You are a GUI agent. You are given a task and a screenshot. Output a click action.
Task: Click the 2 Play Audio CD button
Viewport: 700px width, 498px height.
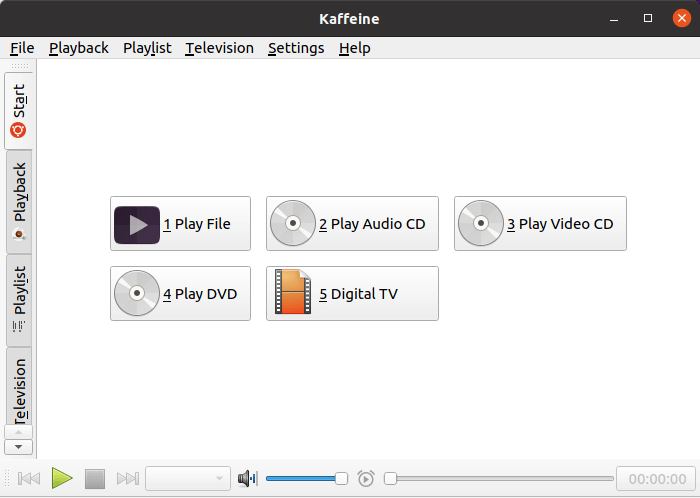pos(352,224)
